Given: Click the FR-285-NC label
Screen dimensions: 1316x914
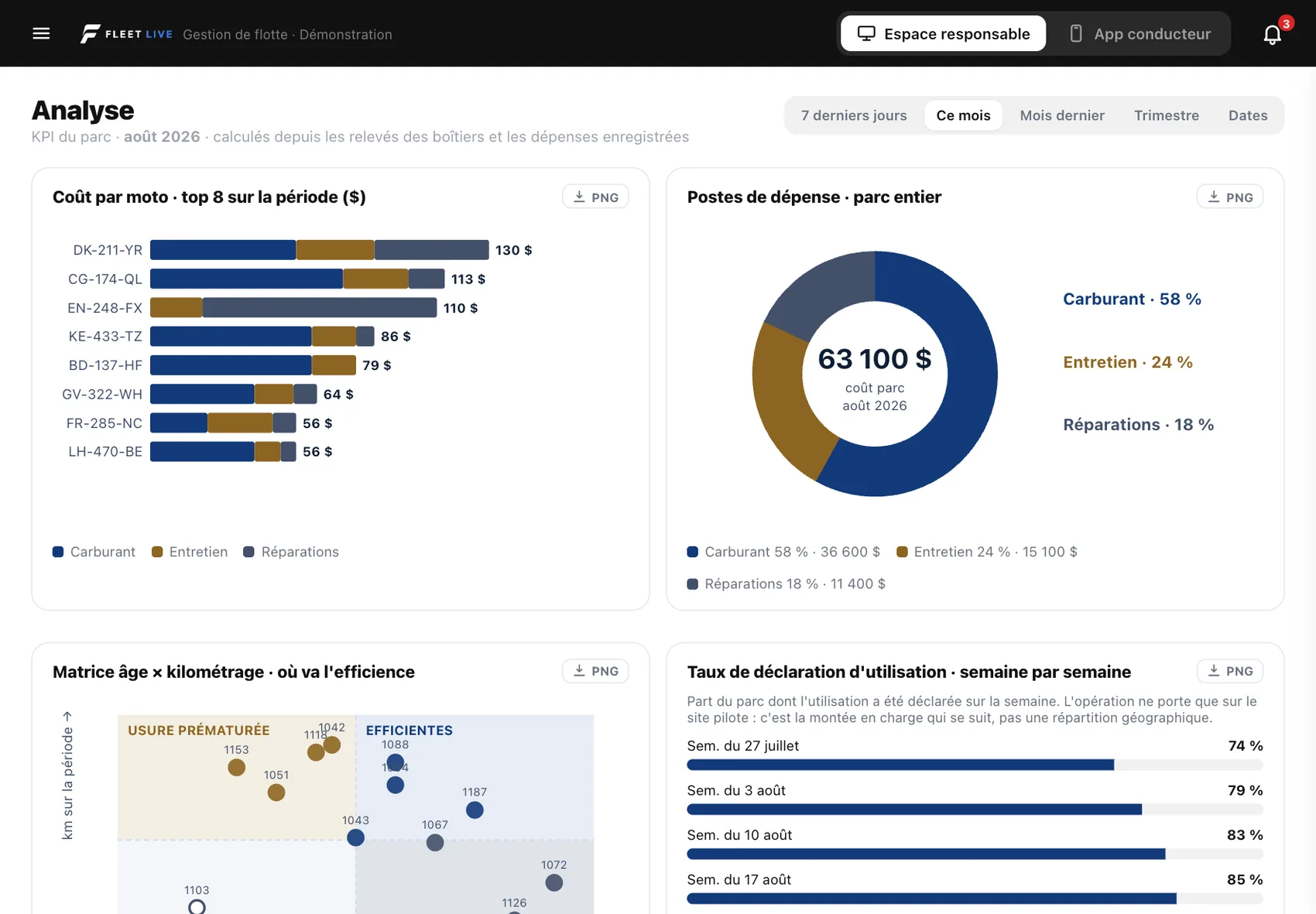Looking at the screenshot, I should click(x=105, y=423).
